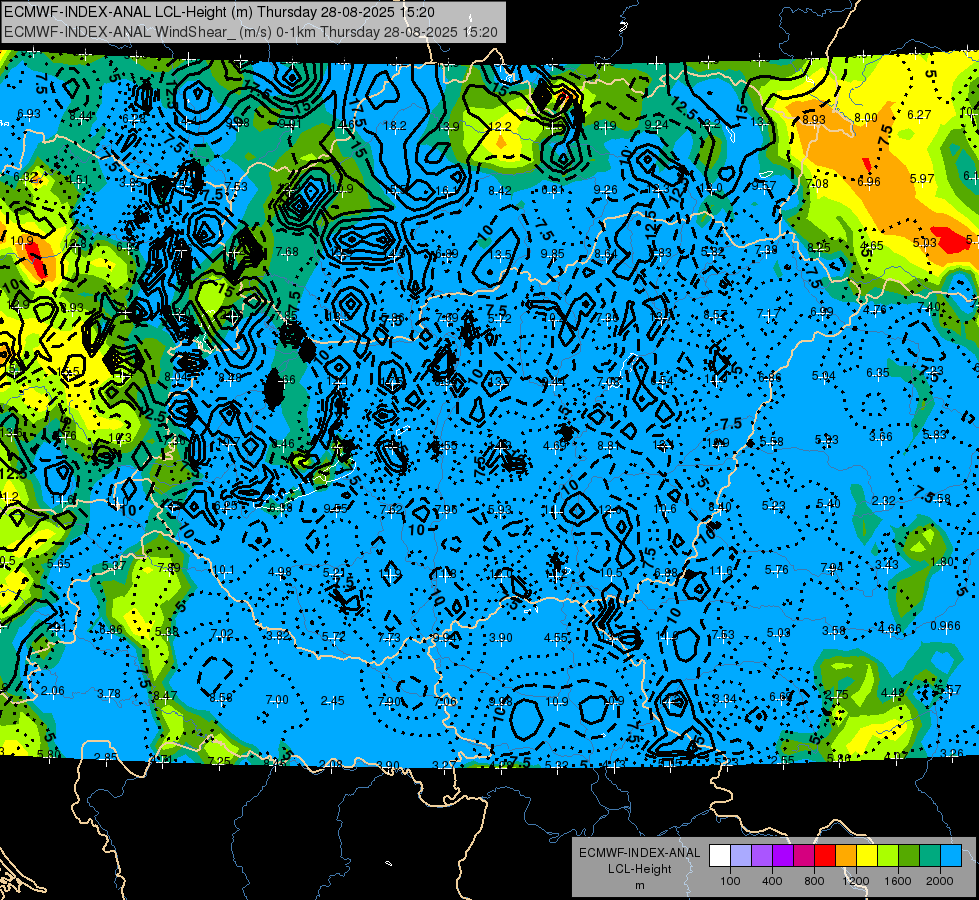Click the grid value 4.98

coord(280,571)
